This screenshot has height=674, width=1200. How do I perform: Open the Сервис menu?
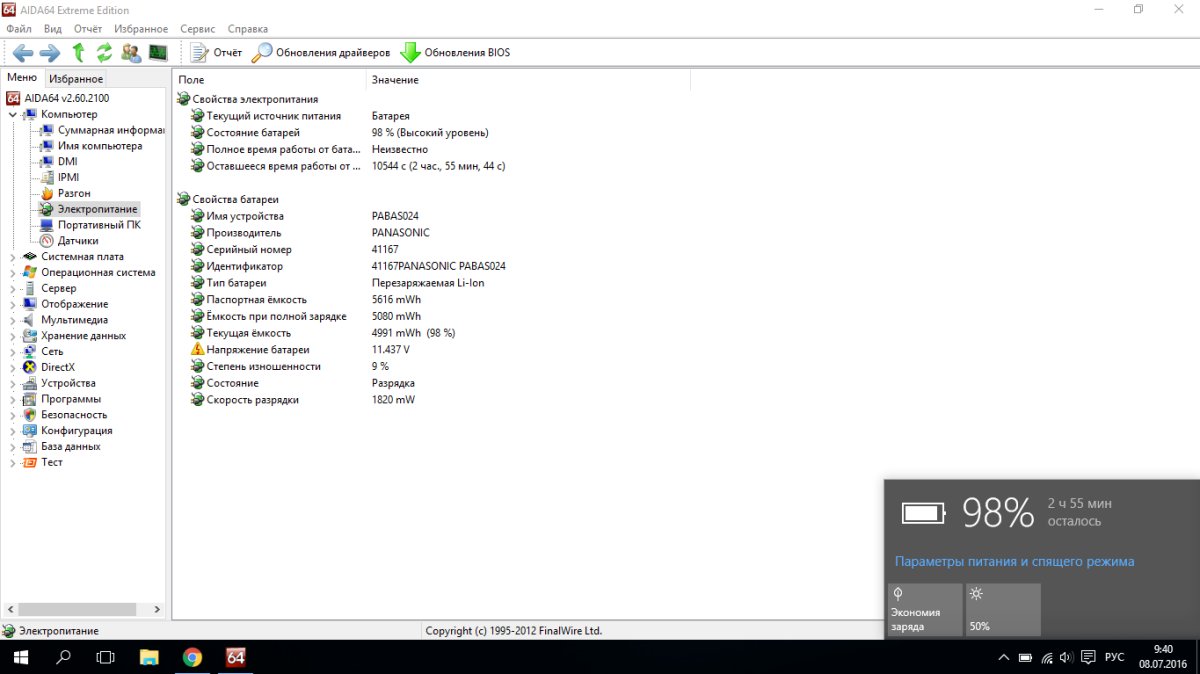pos(198,29)
